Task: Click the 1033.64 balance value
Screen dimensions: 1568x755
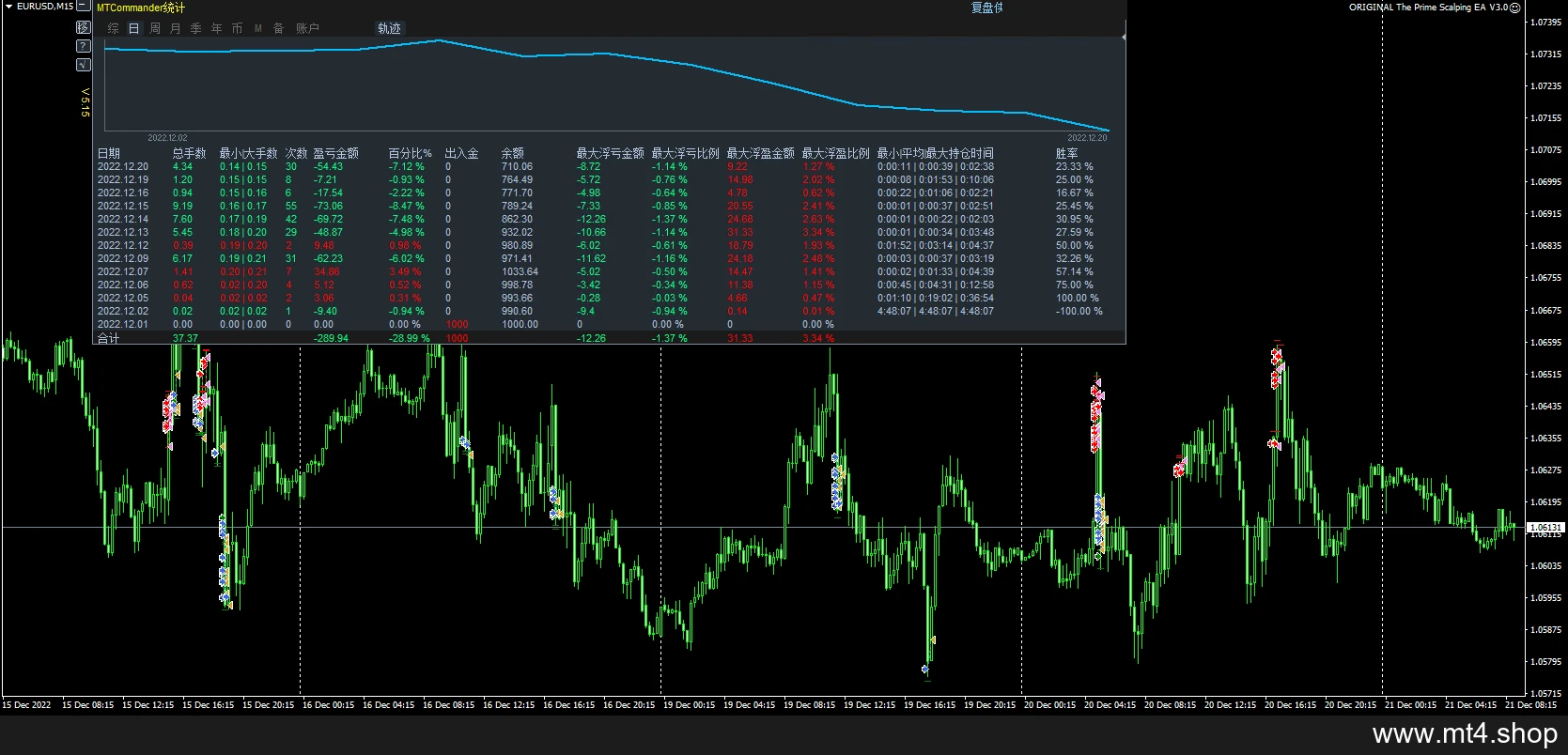Action: pos(520,271)
